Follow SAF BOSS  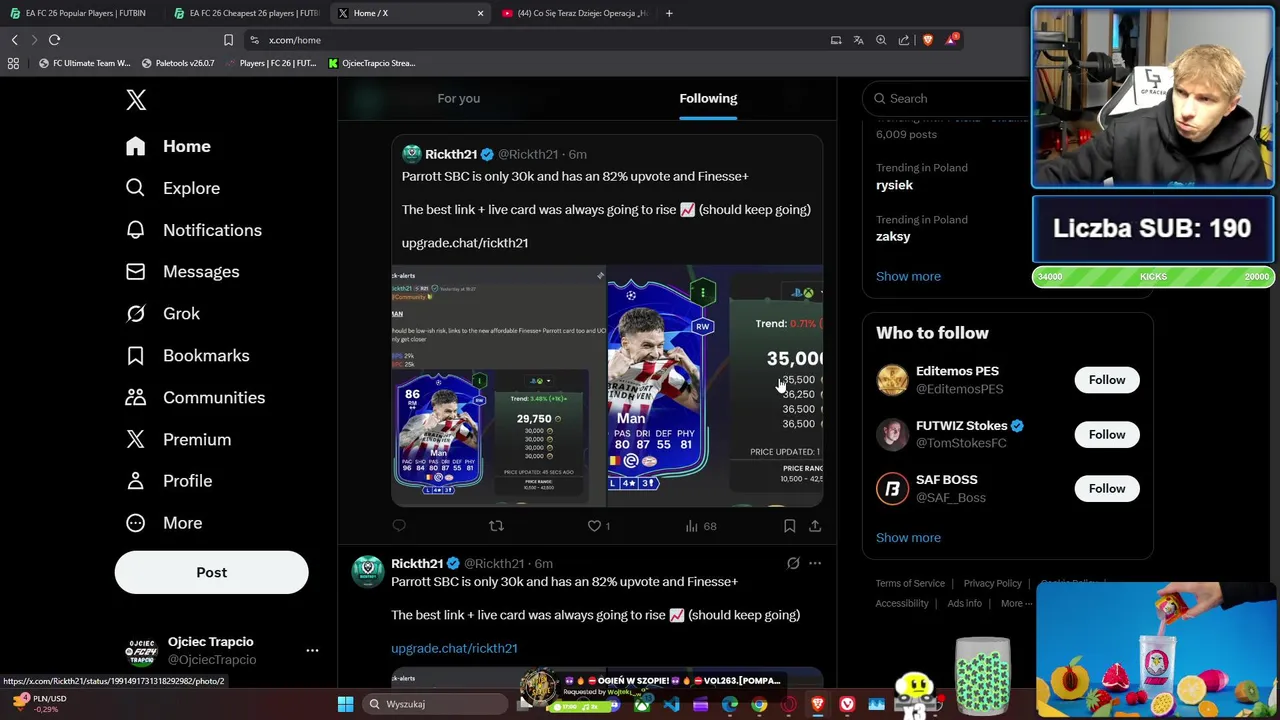click(x=1107, y=488)
